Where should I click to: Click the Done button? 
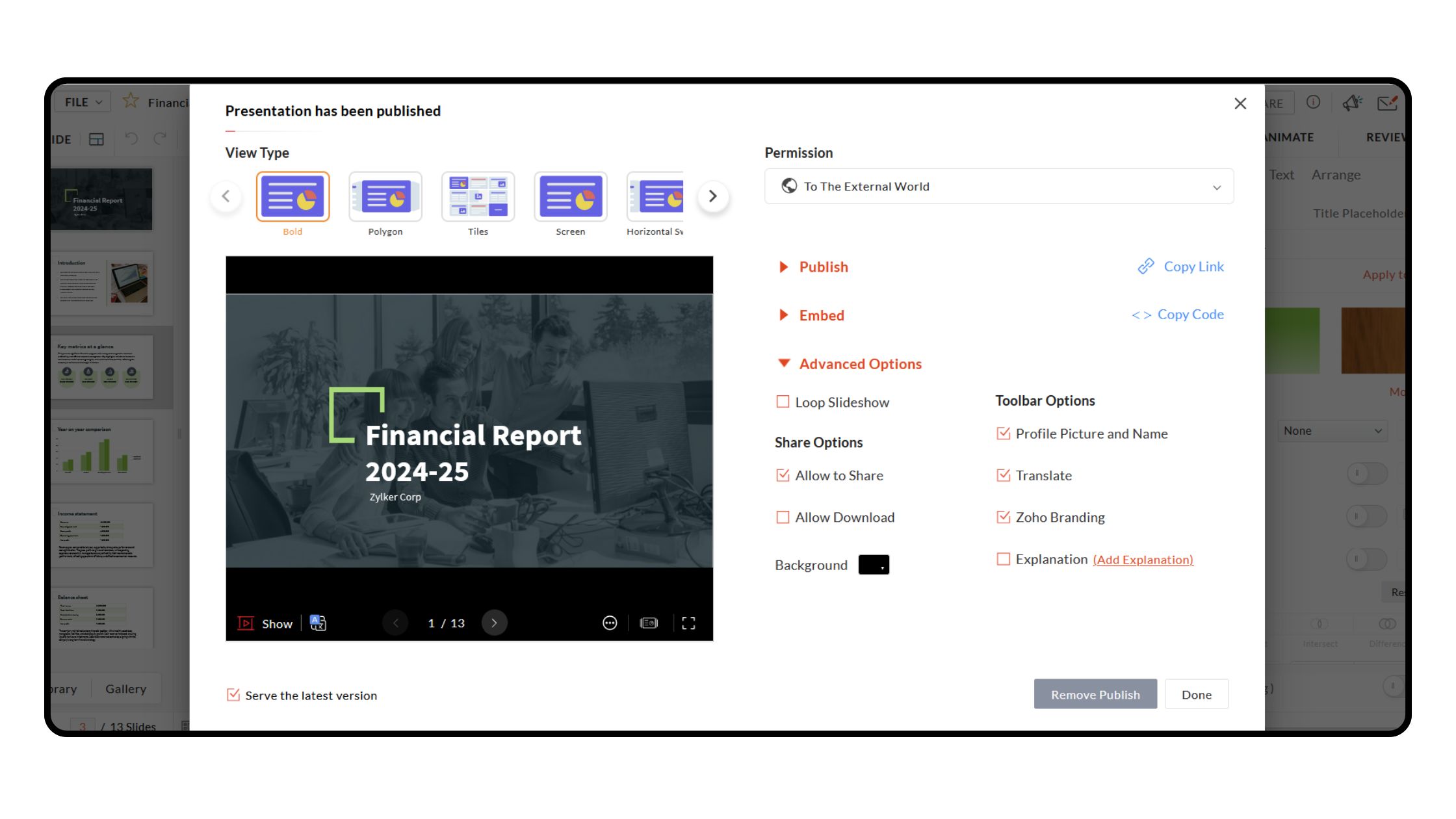pyautogui.click(x=1197, y=694)
